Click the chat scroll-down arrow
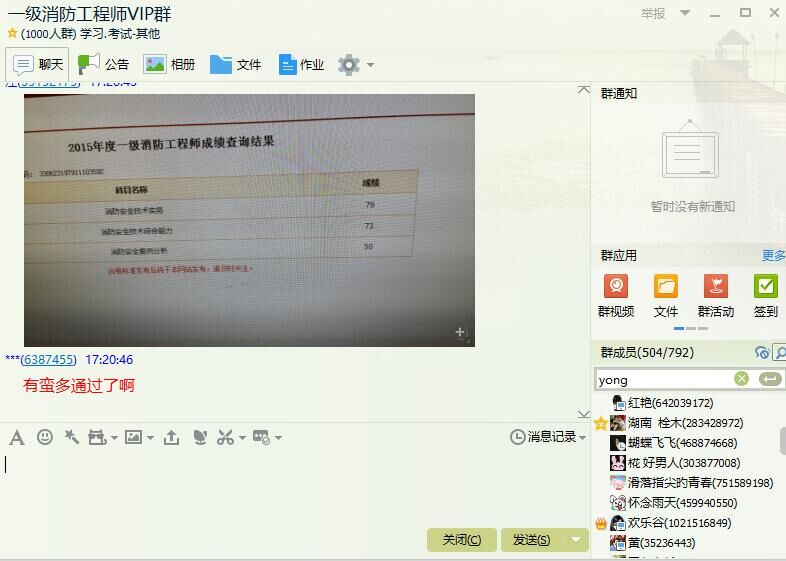The image size is (786, 561). tap(583, 414)
